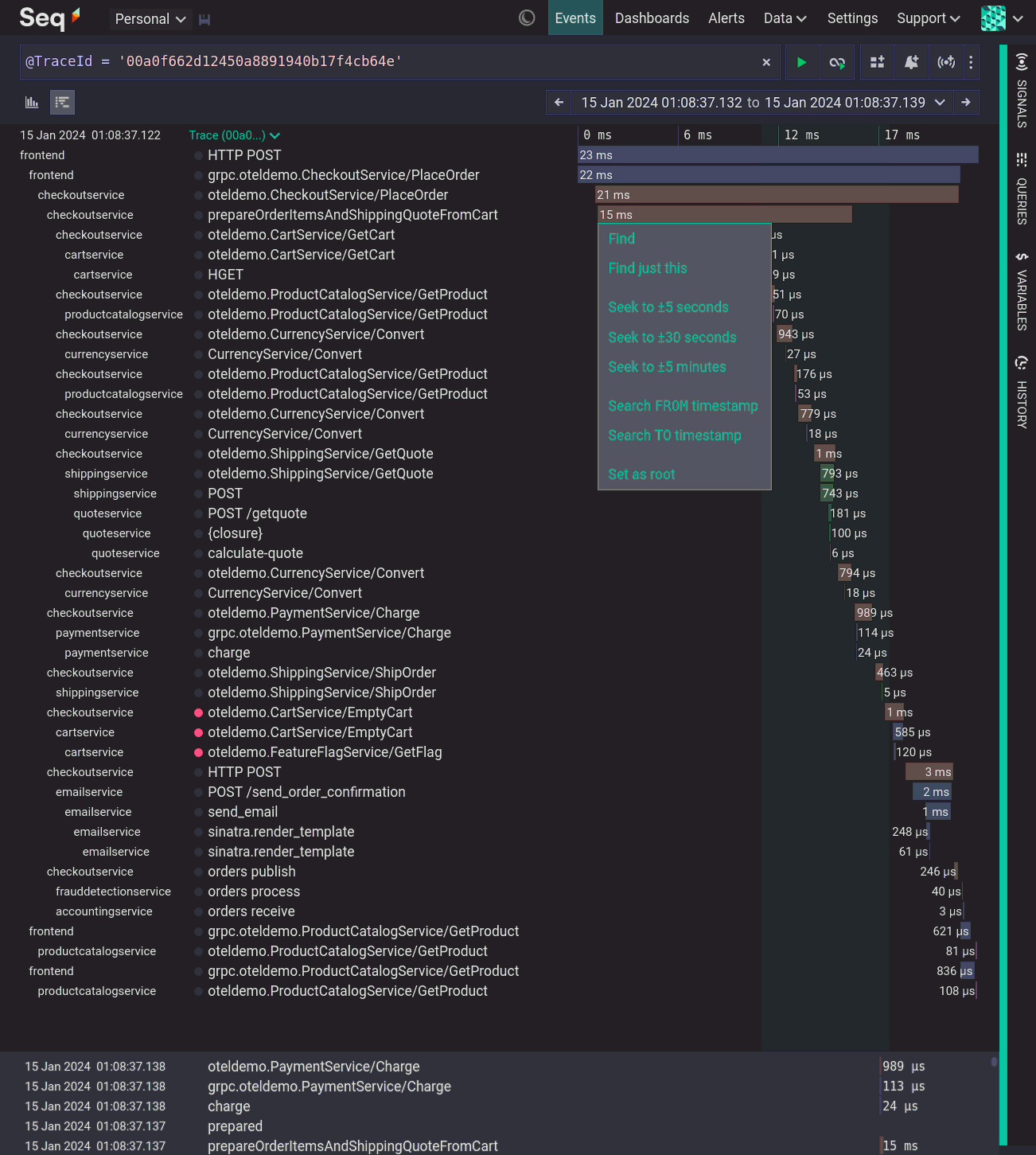Select Seek to ±30 seconds
The width and height of the screenshot is (1036, 1155).
pos(672,338)
